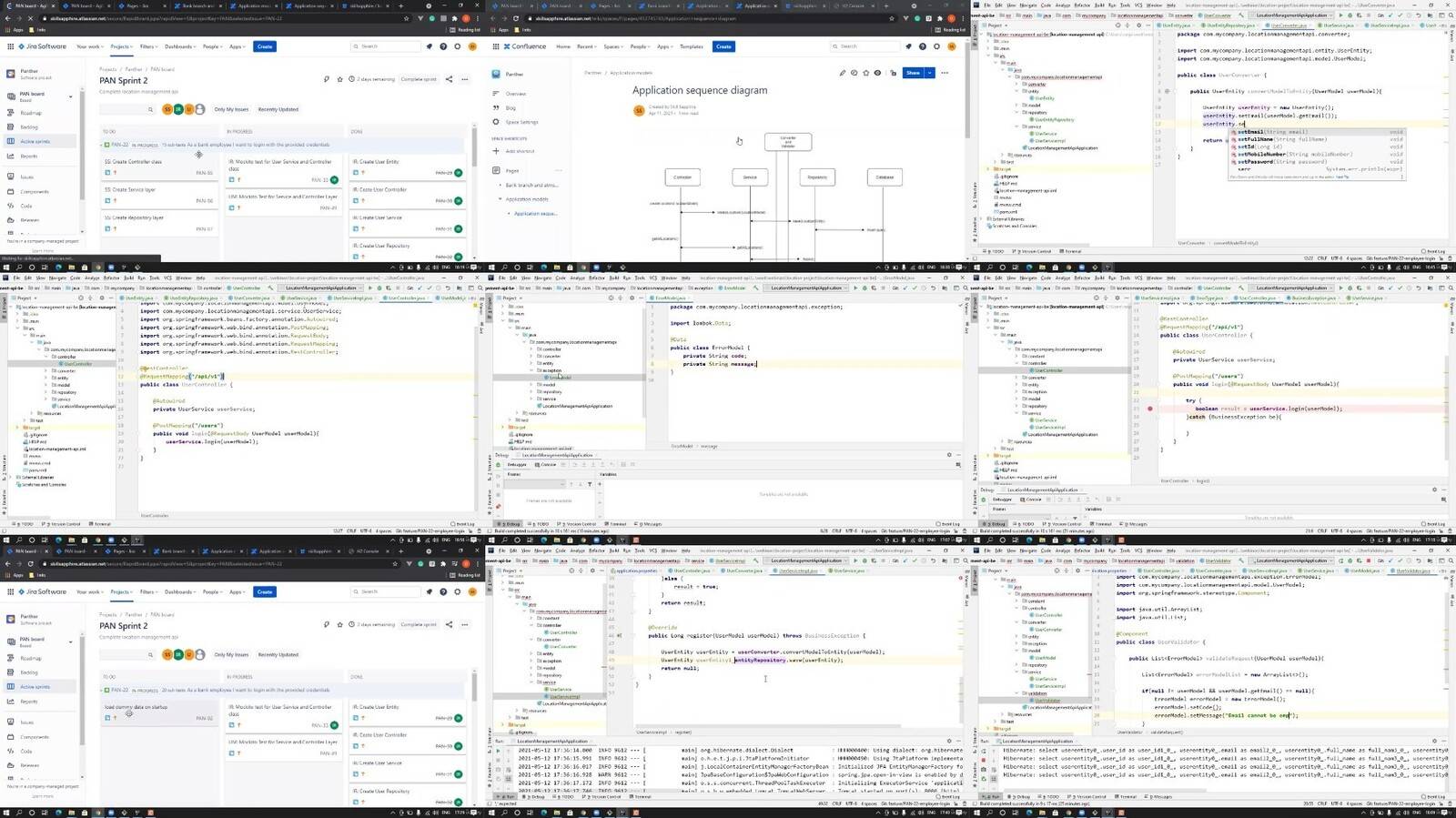Screen dimensions: 1456x818
Task: Click build hammer icon in UserConverter IntelliJ window
Action: [1241, 15]
